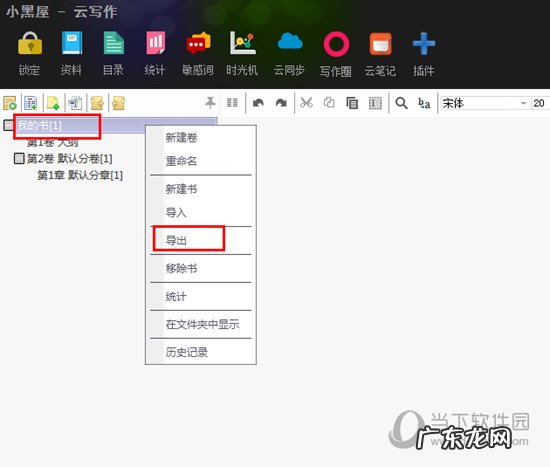Choose 重命名 from context menu
This screenshot has height=467, width=550.
click(x=181, y=161)
